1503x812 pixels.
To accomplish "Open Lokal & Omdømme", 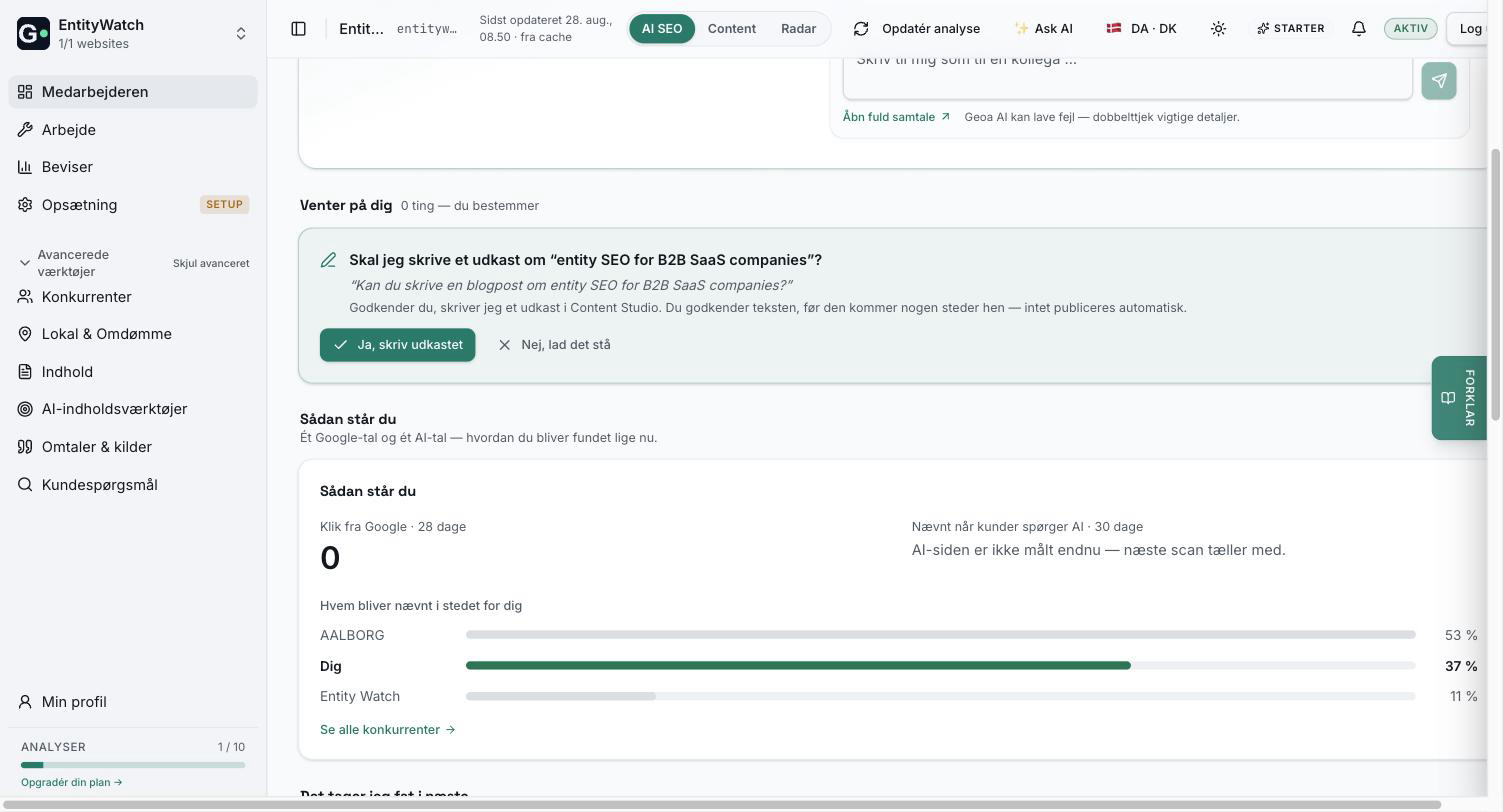I will click(x=133, y=334).
